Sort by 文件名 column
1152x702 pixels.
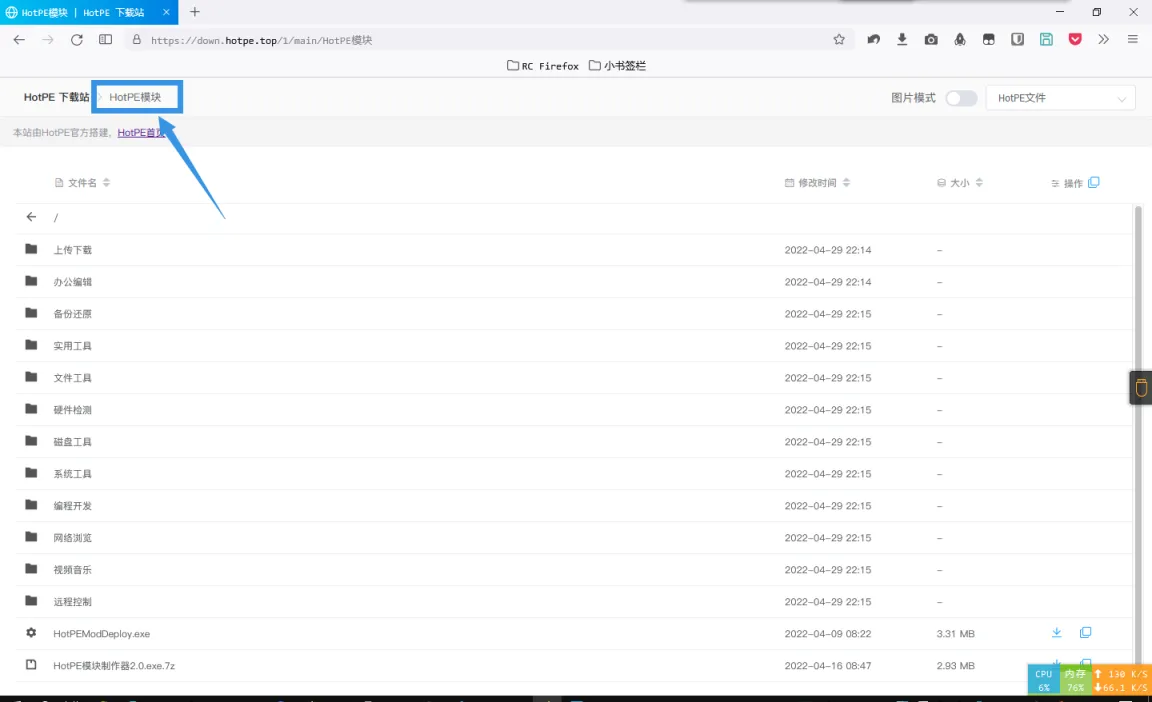82,183
